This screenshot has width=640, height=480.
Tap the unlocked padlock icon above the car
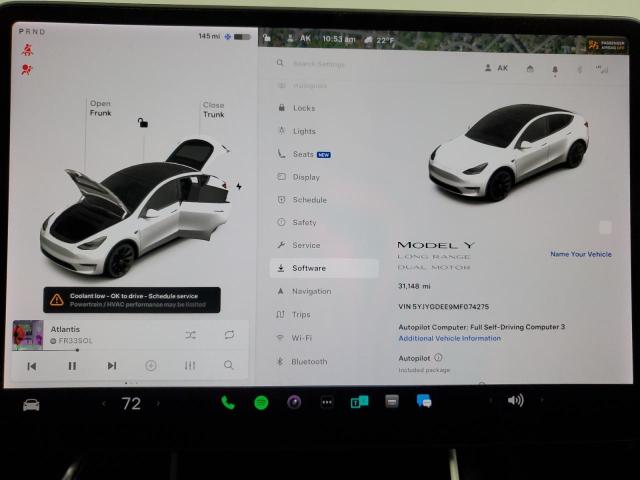[142, 122]
